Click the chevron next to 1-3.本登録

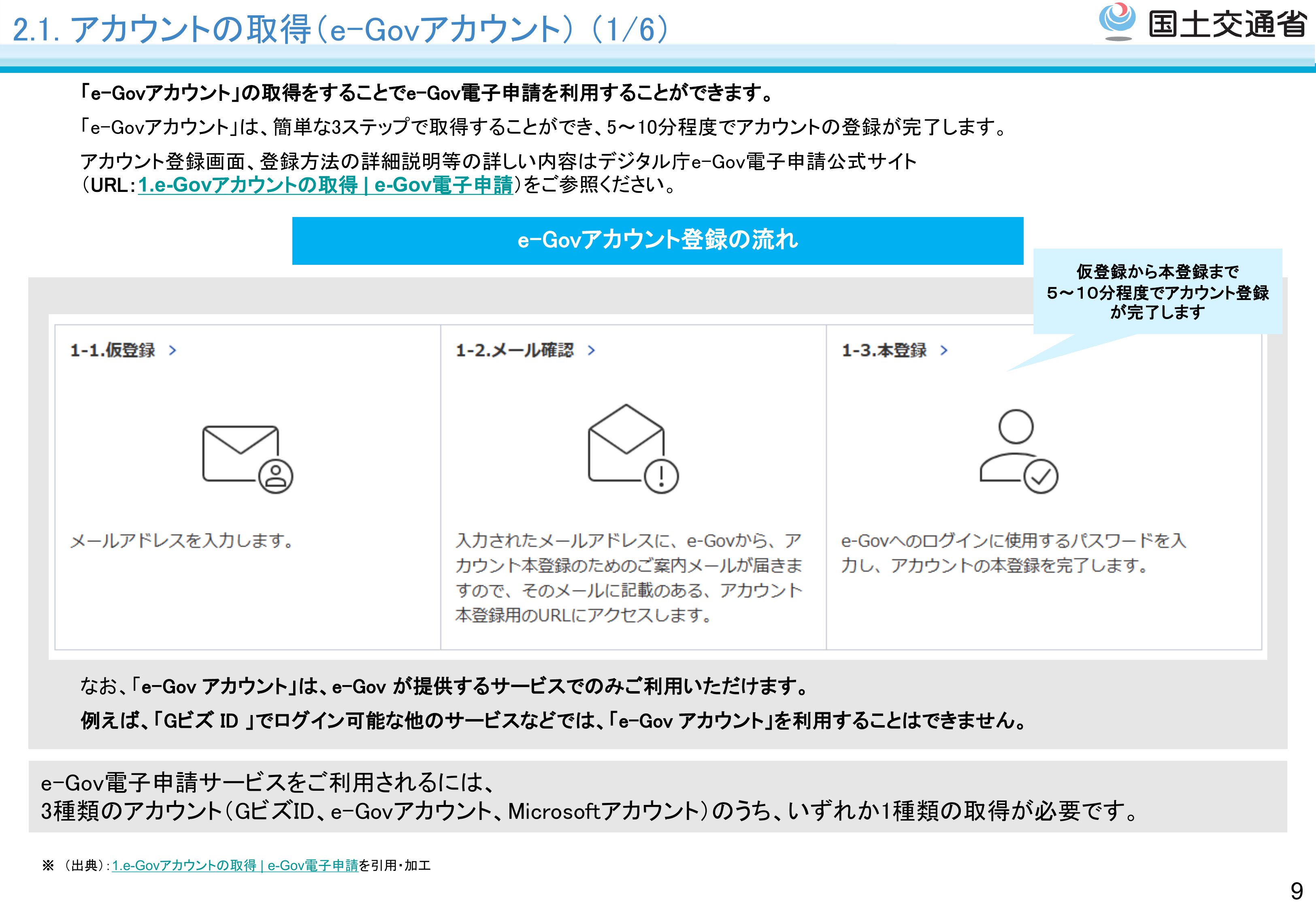[944, 351]
